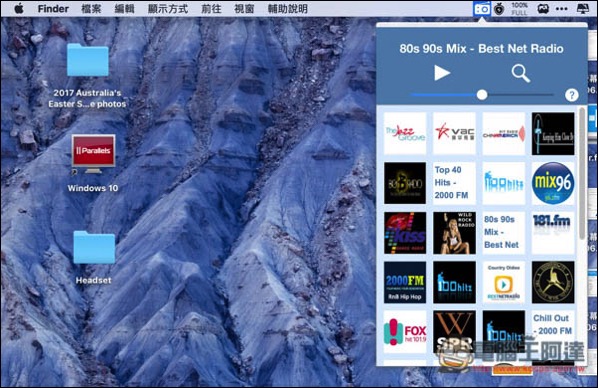Select the FOX hit 101.9 station

[x=405, y=332]
